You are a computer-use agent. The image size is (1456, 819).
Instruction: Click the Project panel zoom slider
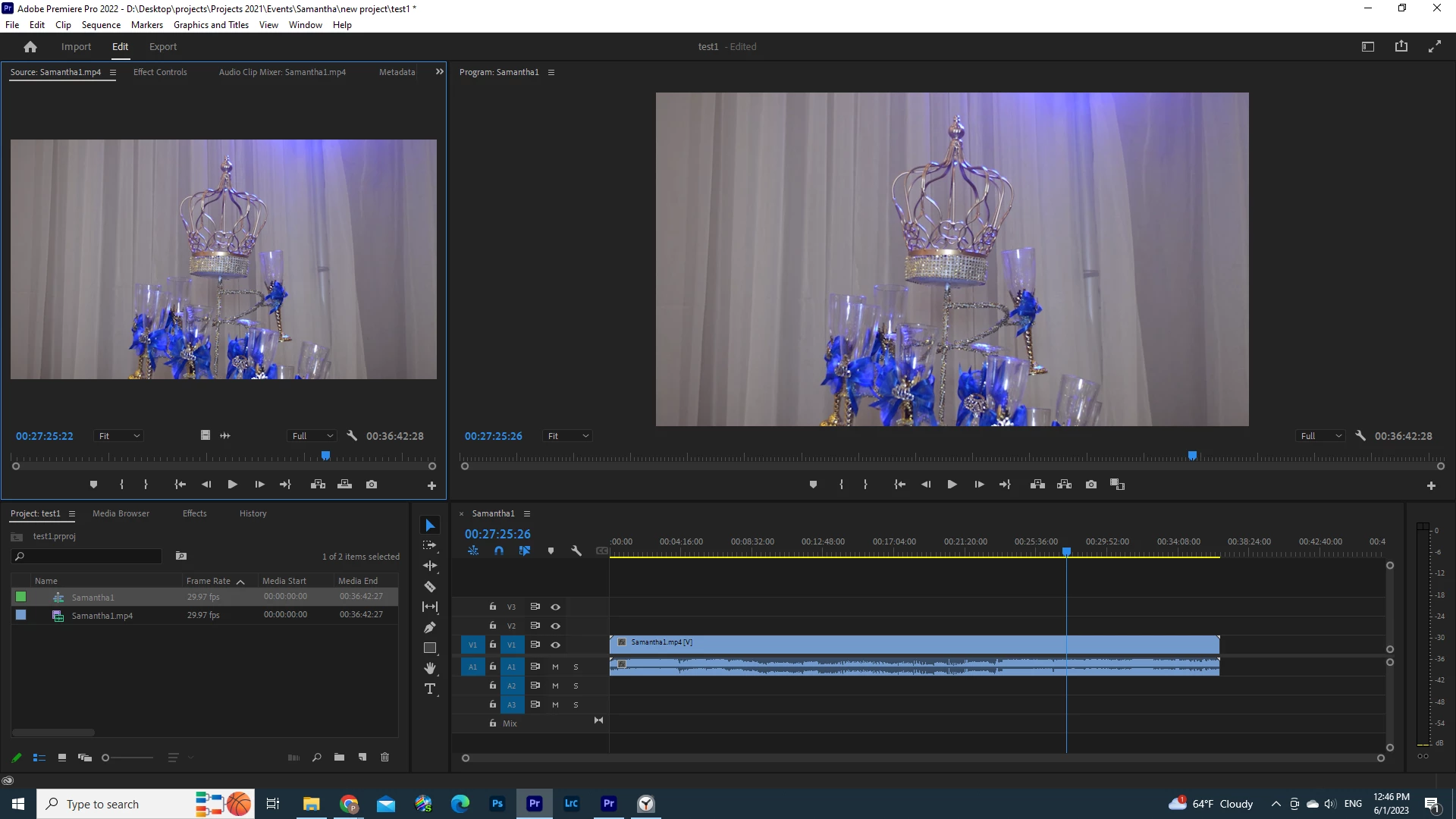(127, 758)
